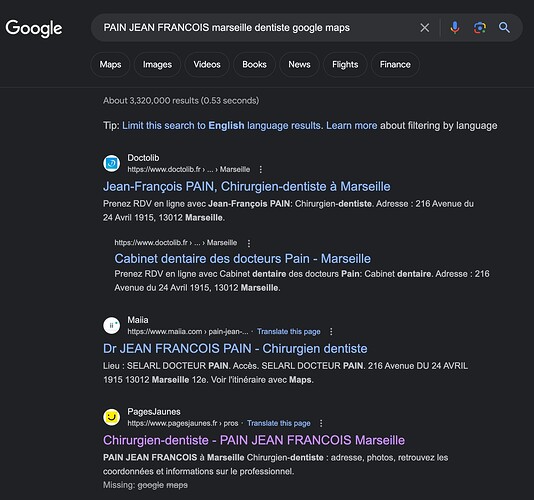Open Learn more about filtering by language
The height and width of the screenshot is (500, 534).
pyautogui.click(x=352, y=126)
